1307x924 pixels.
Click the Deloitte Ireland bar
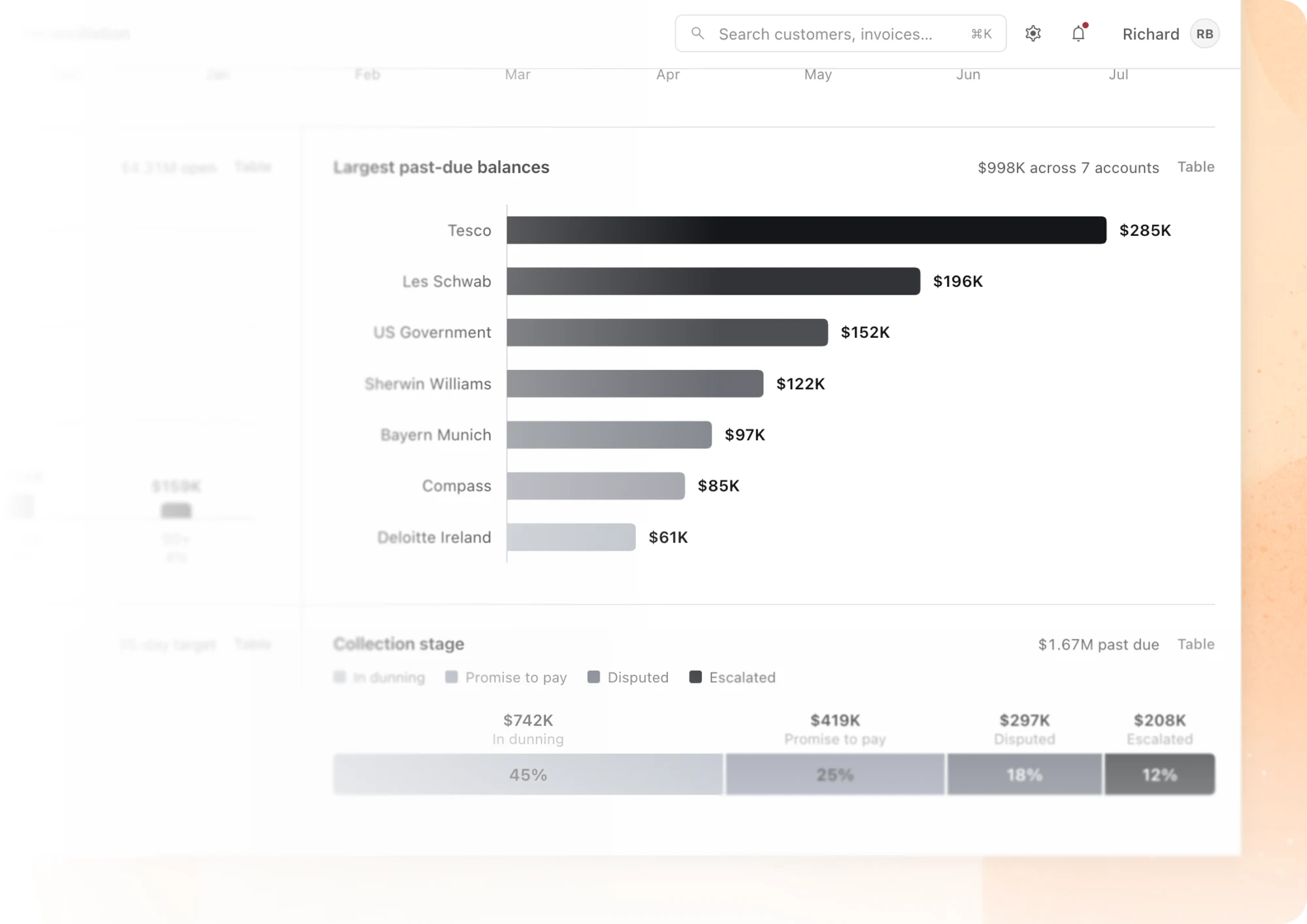[x=571, y=537]
